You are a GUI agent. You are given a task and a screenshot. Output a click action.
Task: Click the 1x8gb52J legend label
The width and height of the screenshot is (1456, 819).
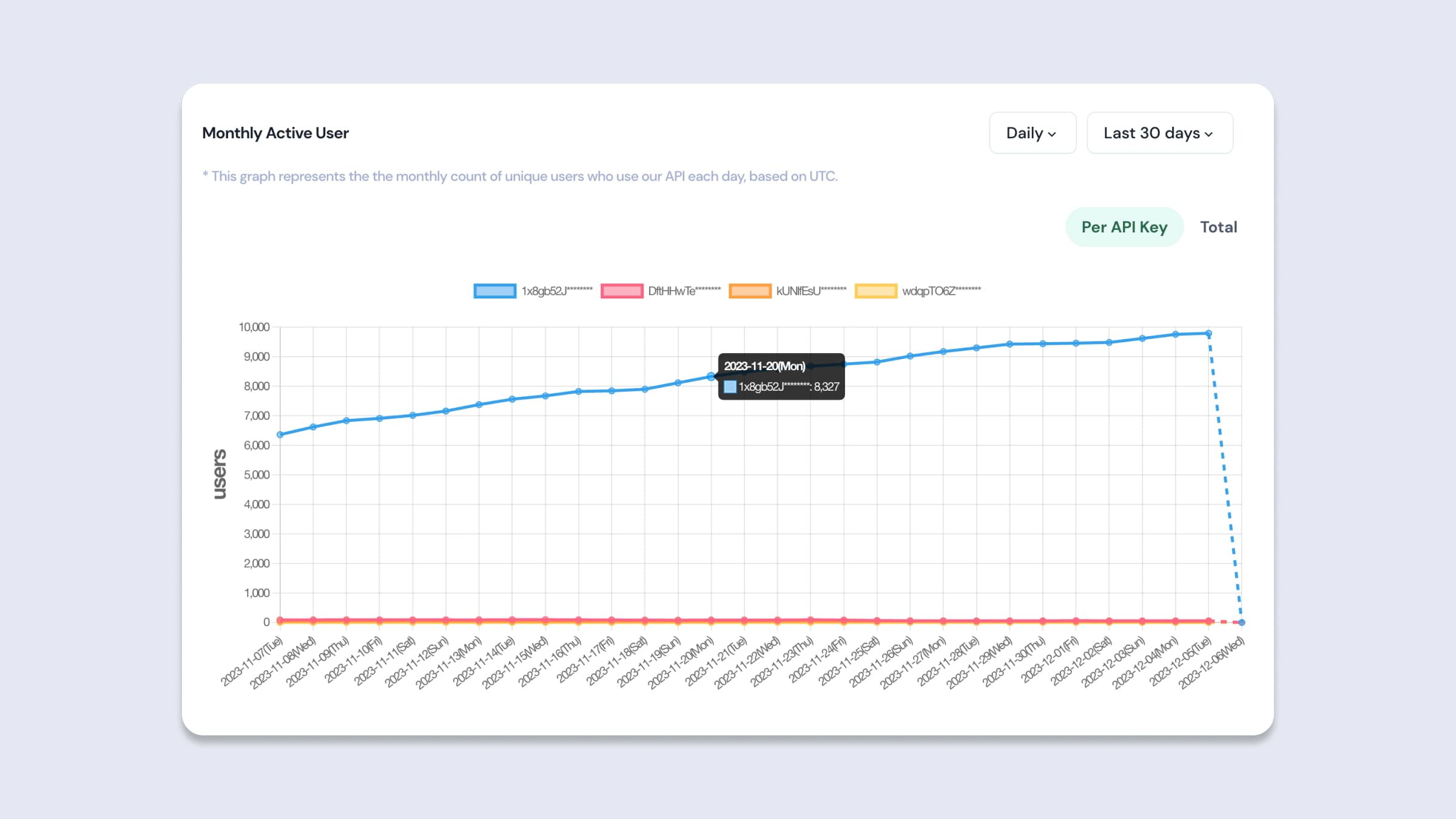(557, 291)
